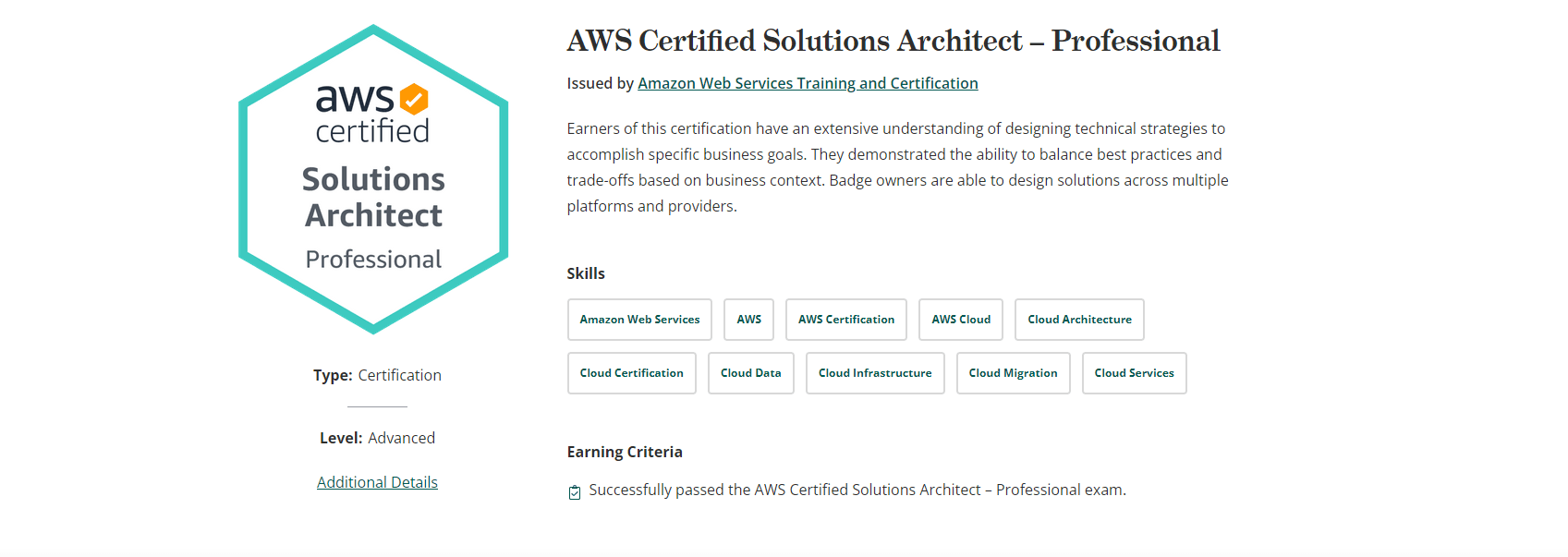1568x557 pixels.
Task: Click the Cloud Data skill tag
Action: [x=750, y=373]
